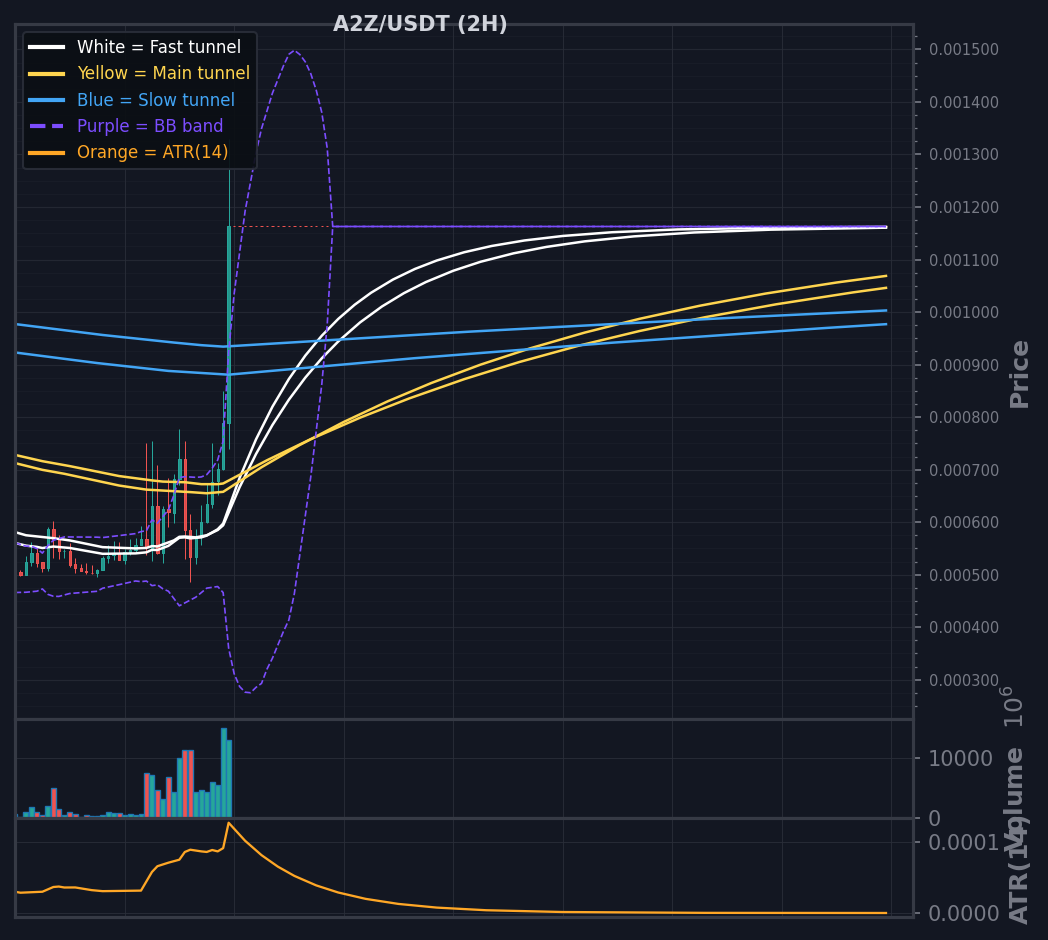Click the lower BB band trough near 0.000300
The height and width of the screenshot is (940, 1048).
[x=248, y=692]
